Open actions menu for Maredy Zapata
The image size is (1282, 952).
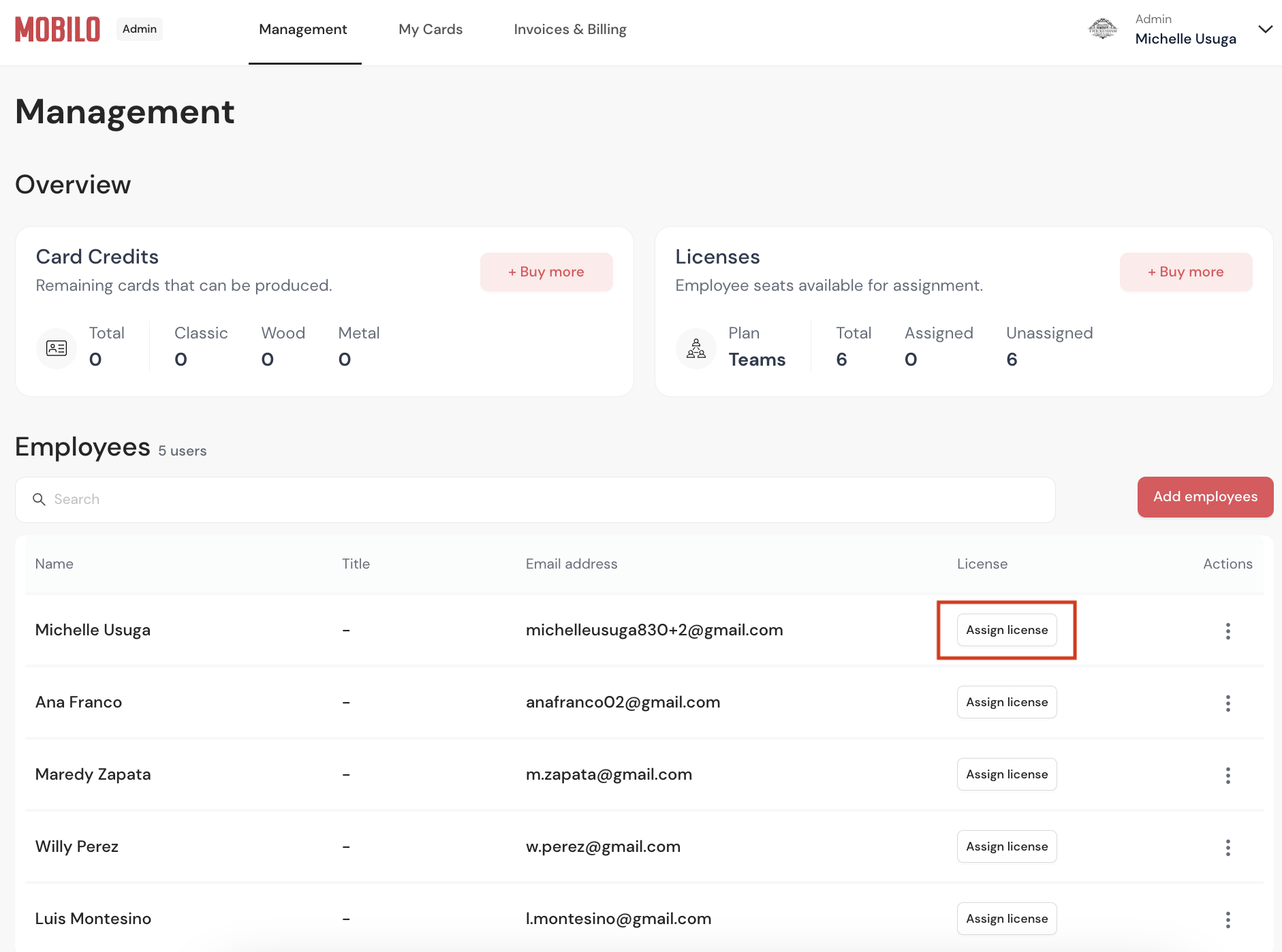(1228, 775)
